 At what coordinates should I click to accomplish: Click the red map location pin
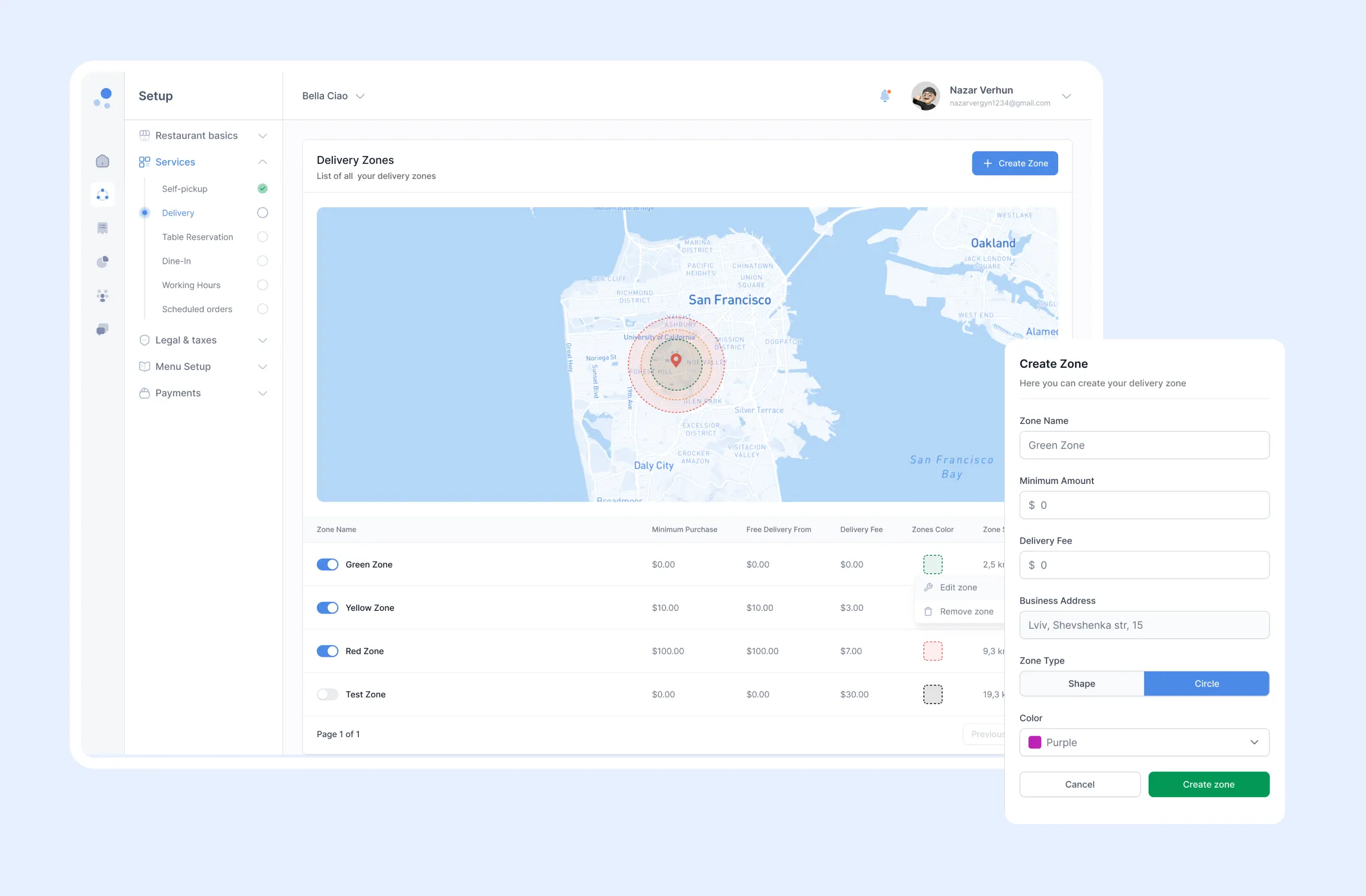coord(676,360)
